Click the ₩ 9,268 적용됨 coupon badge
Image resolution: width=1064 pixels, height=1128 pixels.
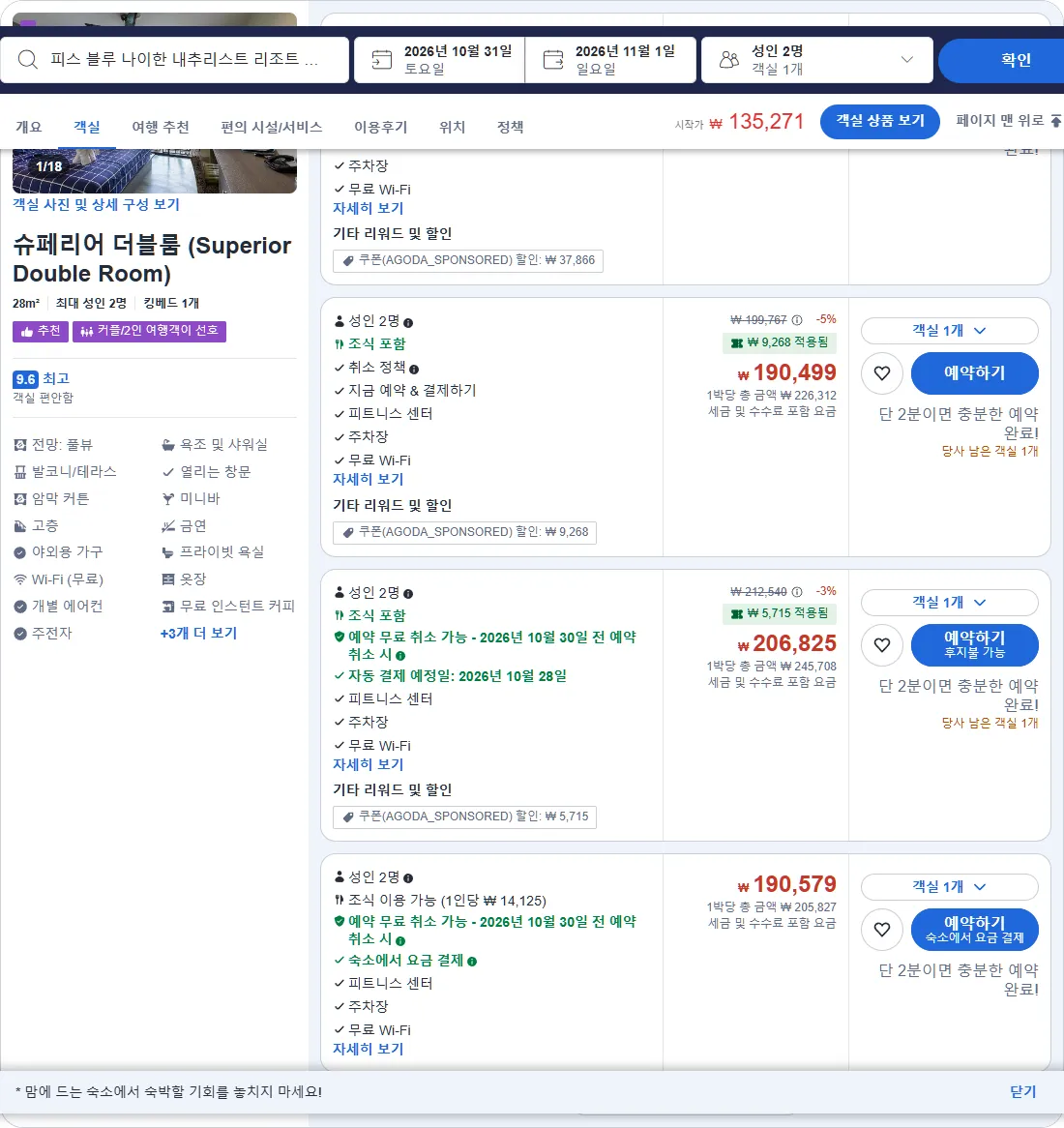pos(780,342)
